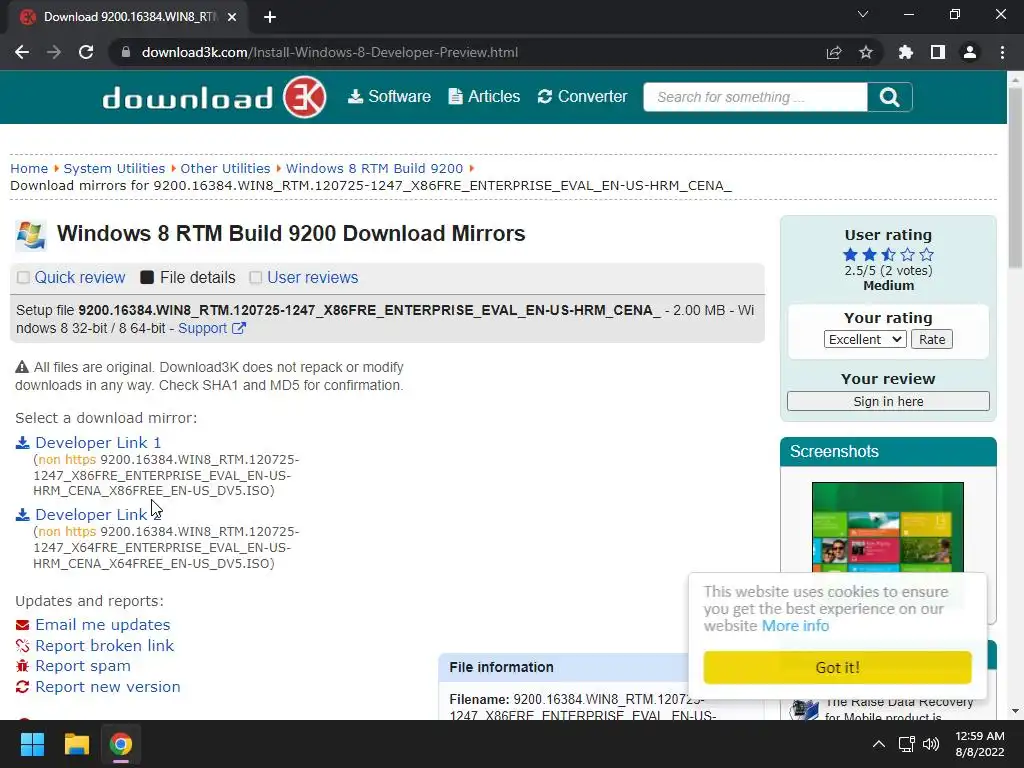This screenshot has width=1024, height=768.
Task: Close the Download 9200 browser tab
Action: click(x=232, y=17)
